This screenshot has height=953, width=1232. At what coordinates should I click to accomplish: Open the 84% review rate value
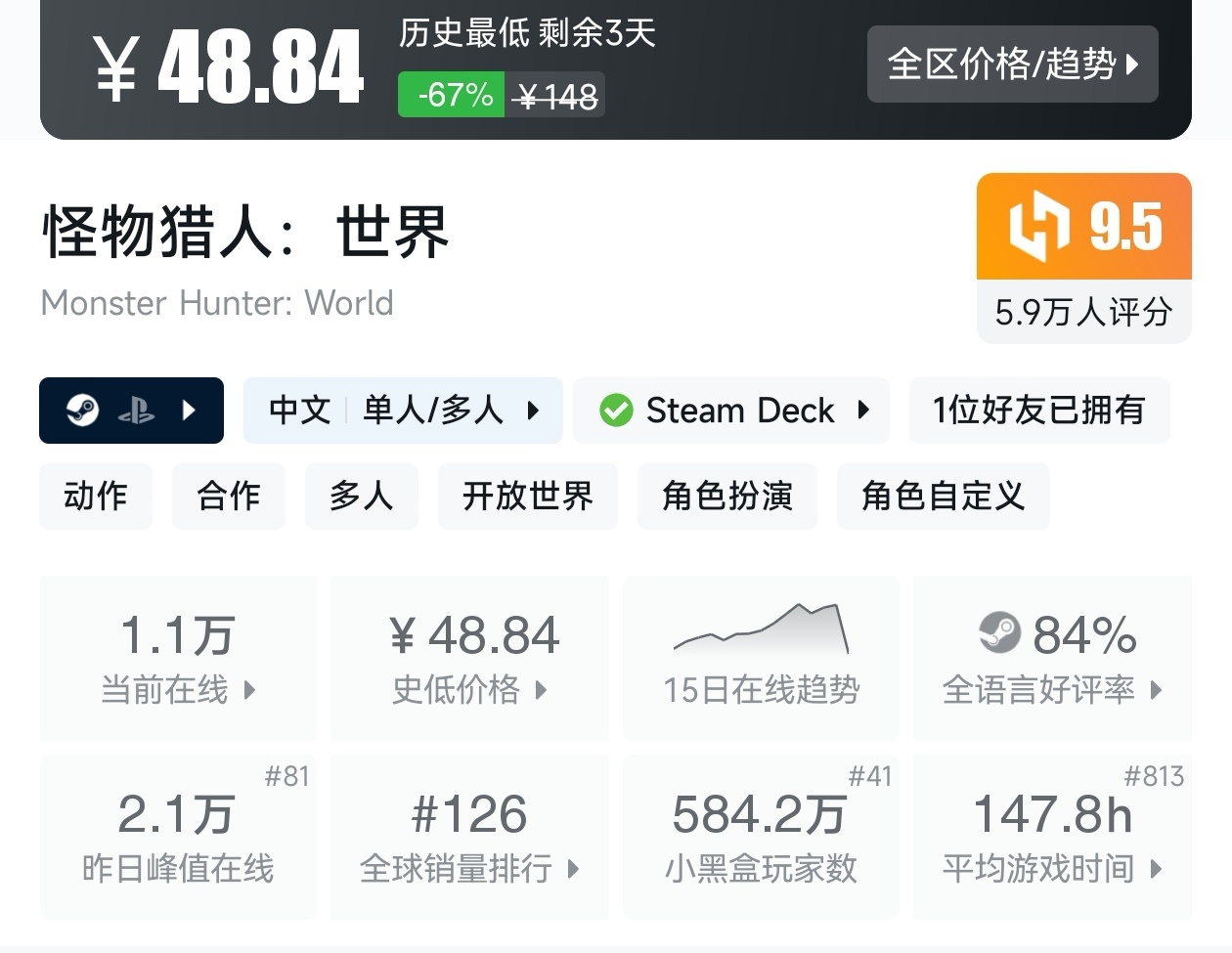click(x=1084, y=635)
